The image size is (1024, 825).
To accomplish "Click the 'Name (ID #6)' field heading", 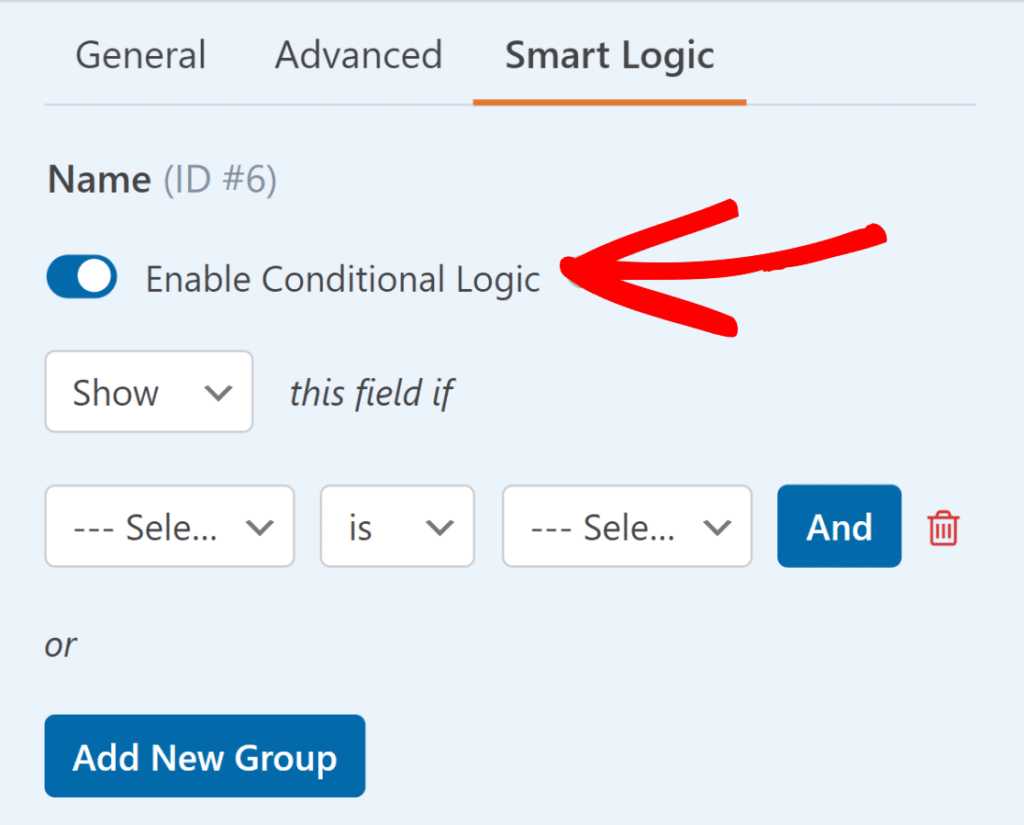I will click(162, 179).
